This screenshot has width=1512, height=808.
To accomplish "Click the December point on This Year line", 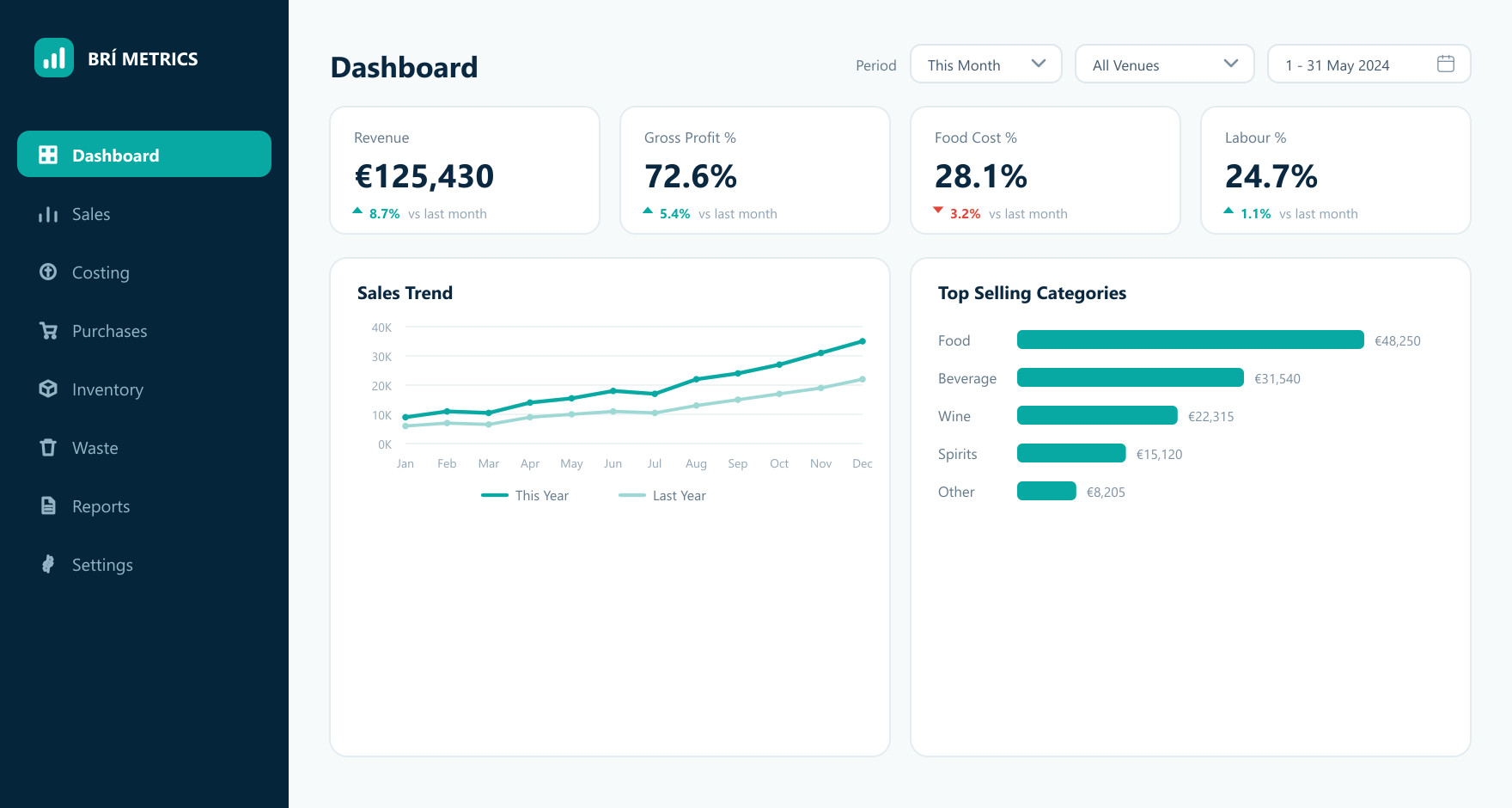I will [863, 341].
